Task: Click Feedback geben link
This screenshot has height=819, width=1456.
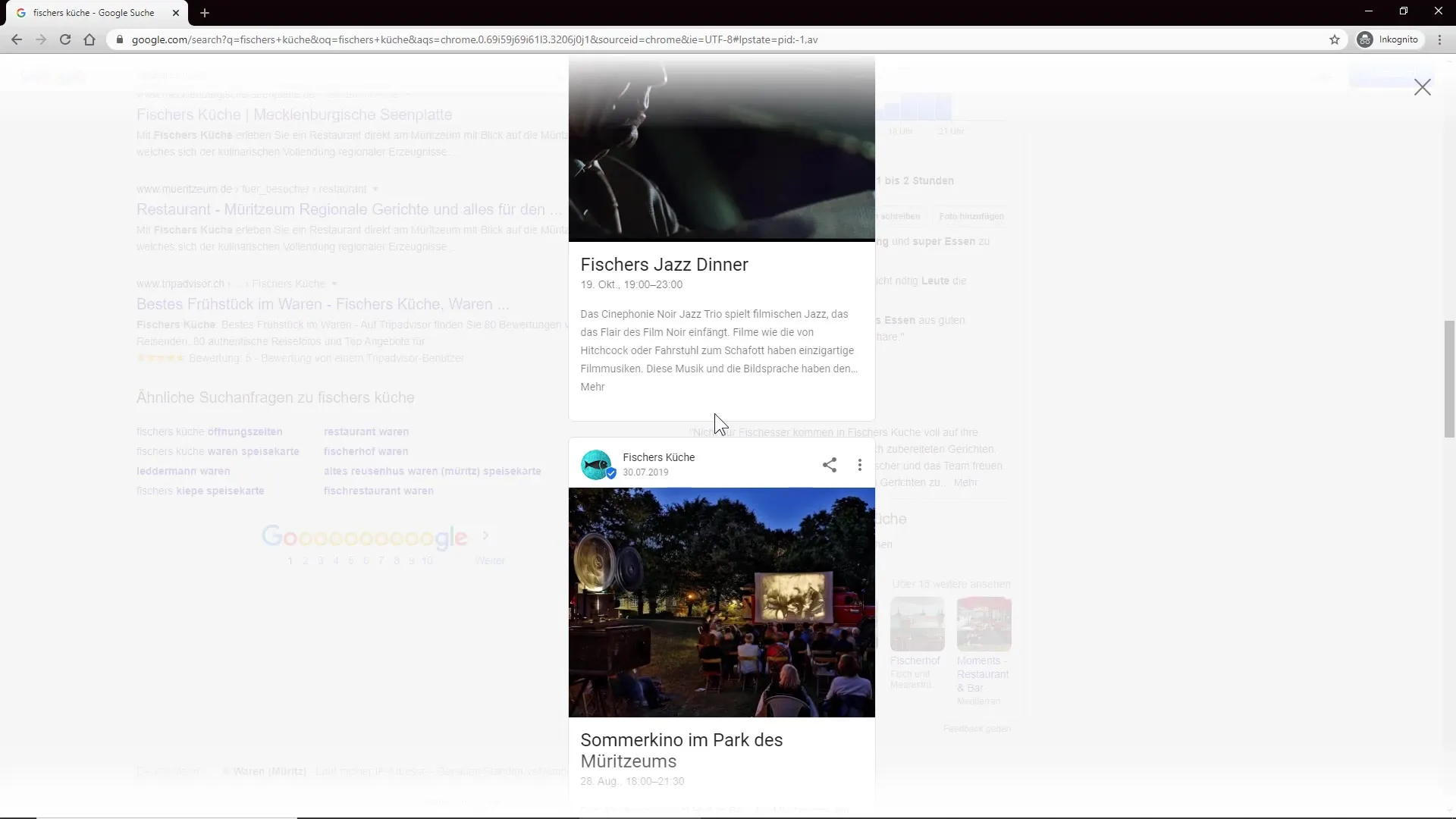Action: pyautogui.click(x=977, y=729)
